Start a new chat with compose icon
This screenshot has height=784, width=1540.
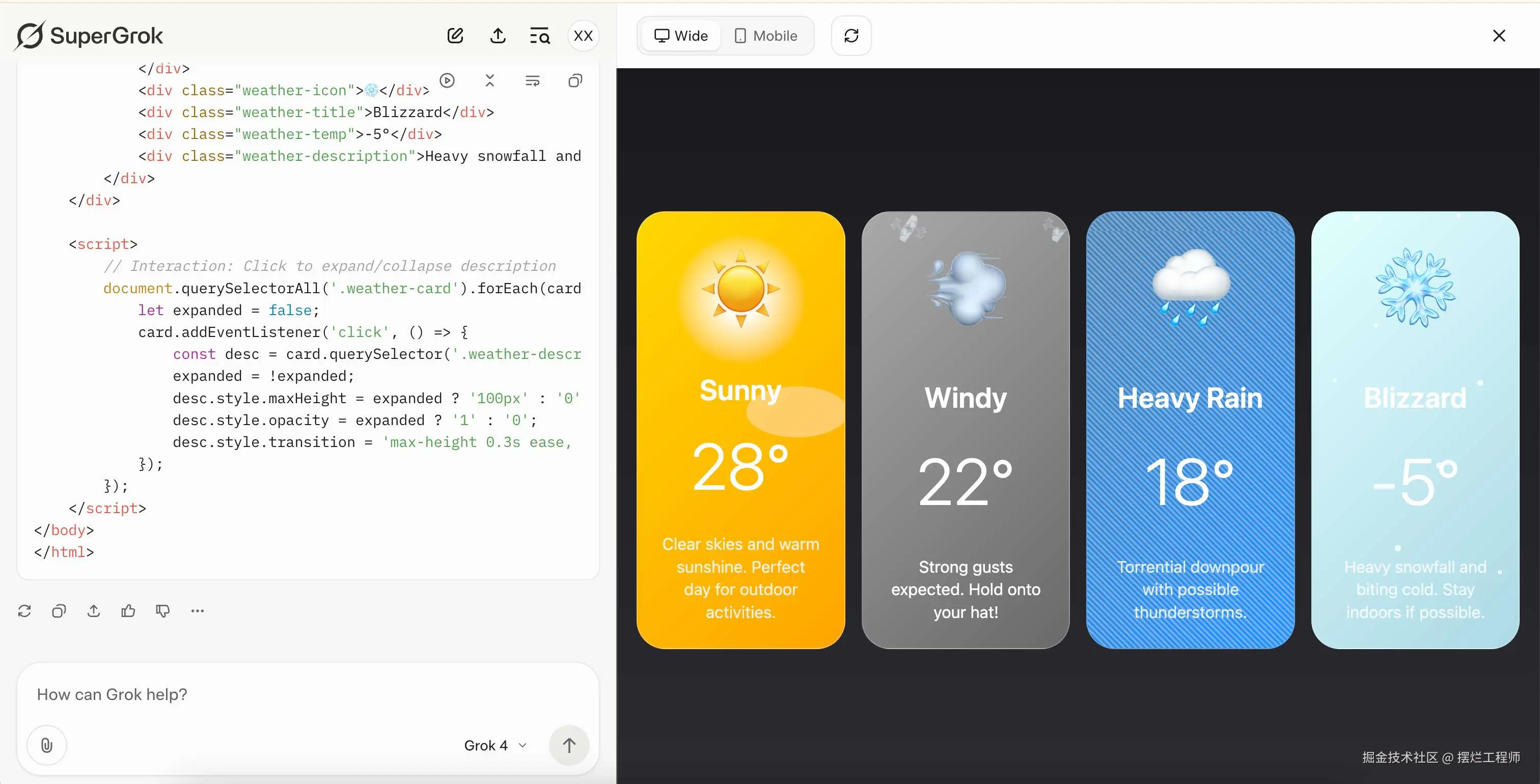coord(455,36)
